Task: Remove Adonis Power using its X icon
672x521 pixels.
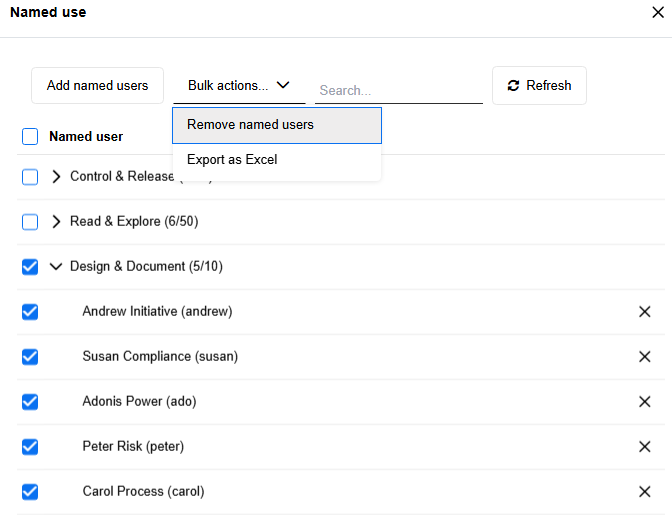Action: pos(645,401)
